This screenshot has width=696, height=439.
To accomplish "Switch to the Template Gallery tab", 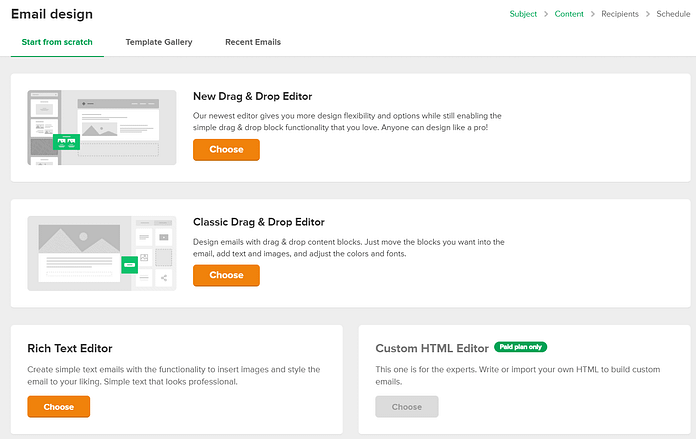I will [159, 42].
